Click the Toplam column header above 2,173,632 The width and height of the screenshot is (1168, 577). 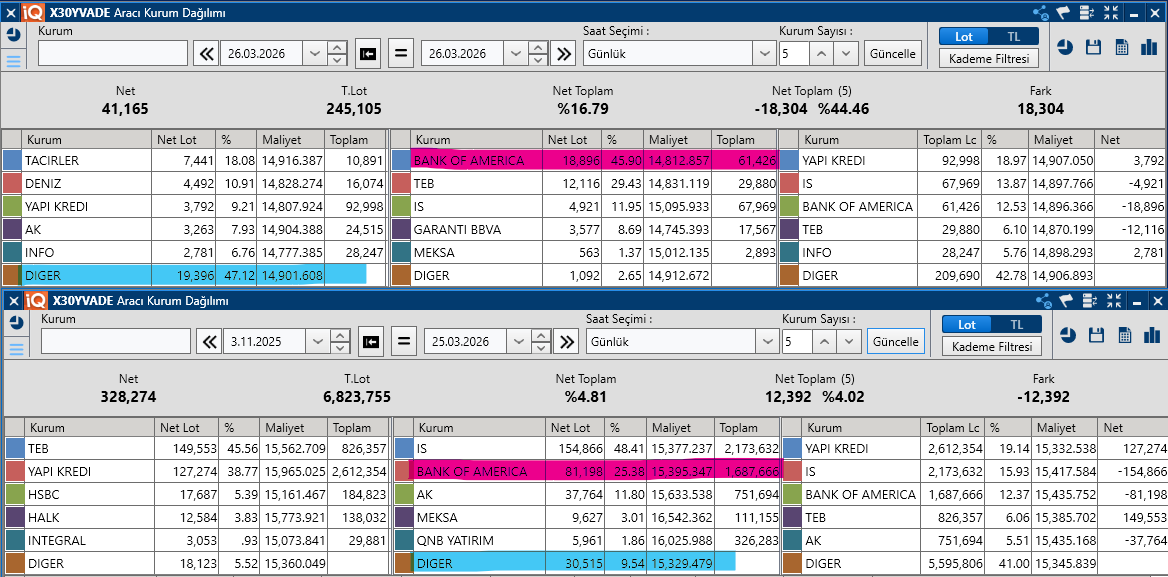pyautogui.click(x=746, y=428)
